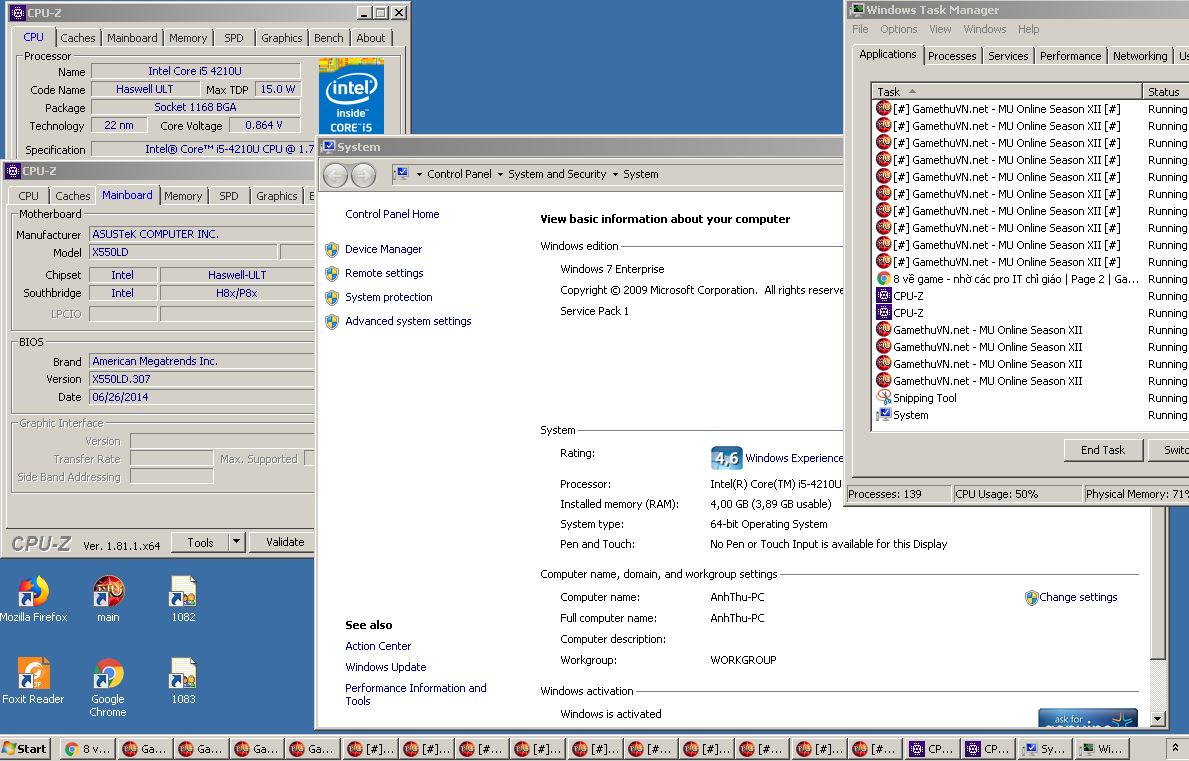Click the Back arrow in System window
This screenshot has height=761, width=1189.
pos(335,175)
